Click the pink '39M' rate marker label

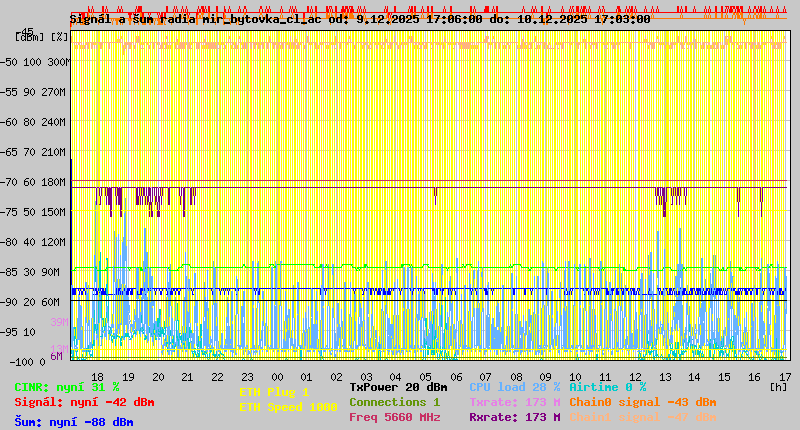click(x=59, y=322)
